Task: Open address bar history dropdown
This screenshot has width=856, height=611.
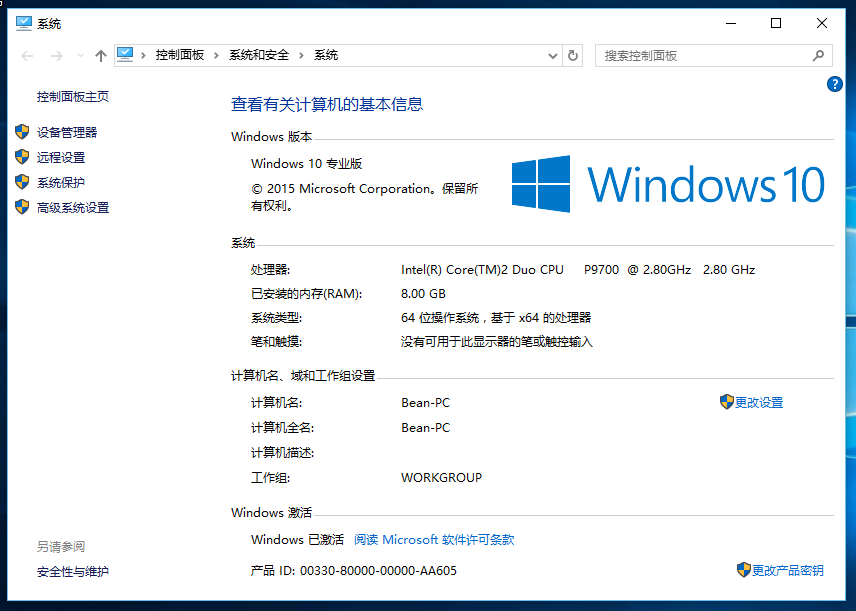Action: point(552,56)
